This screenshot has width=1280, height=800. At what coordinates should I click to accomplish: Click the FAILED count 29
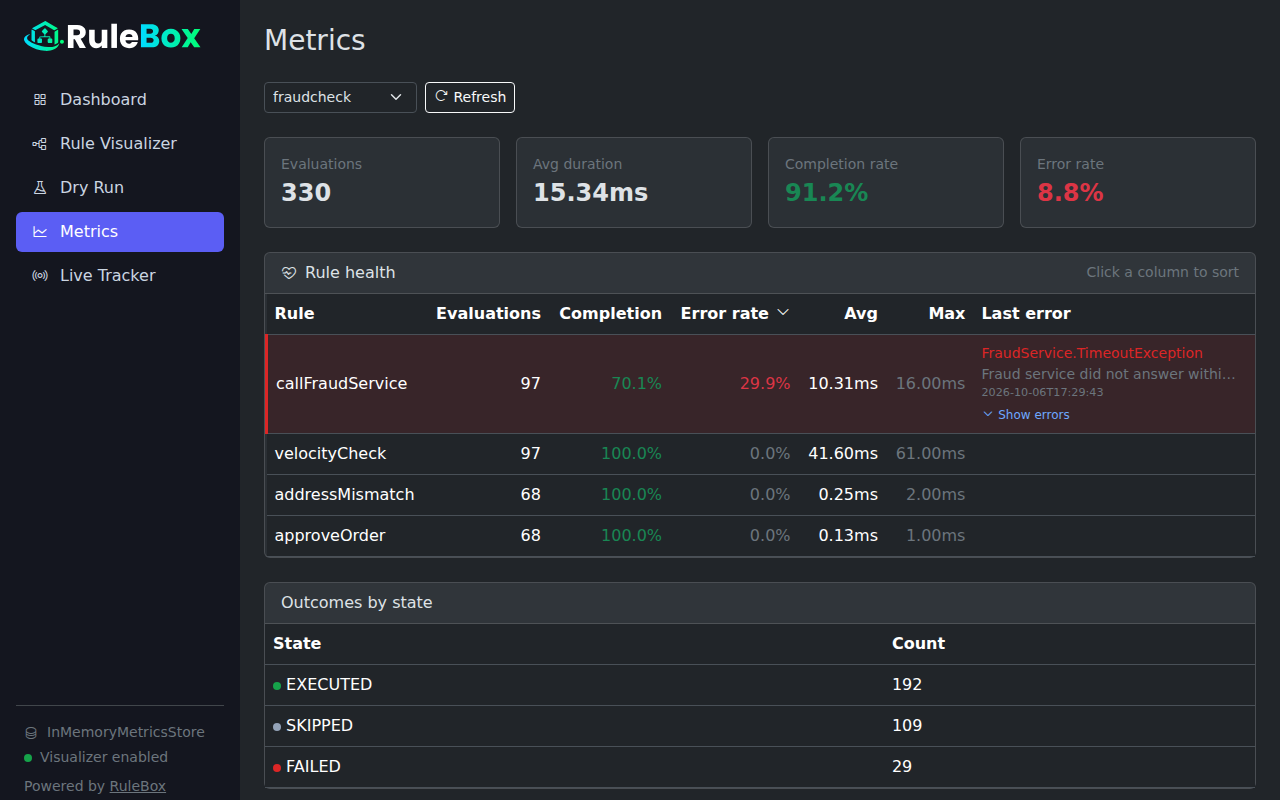902,767
